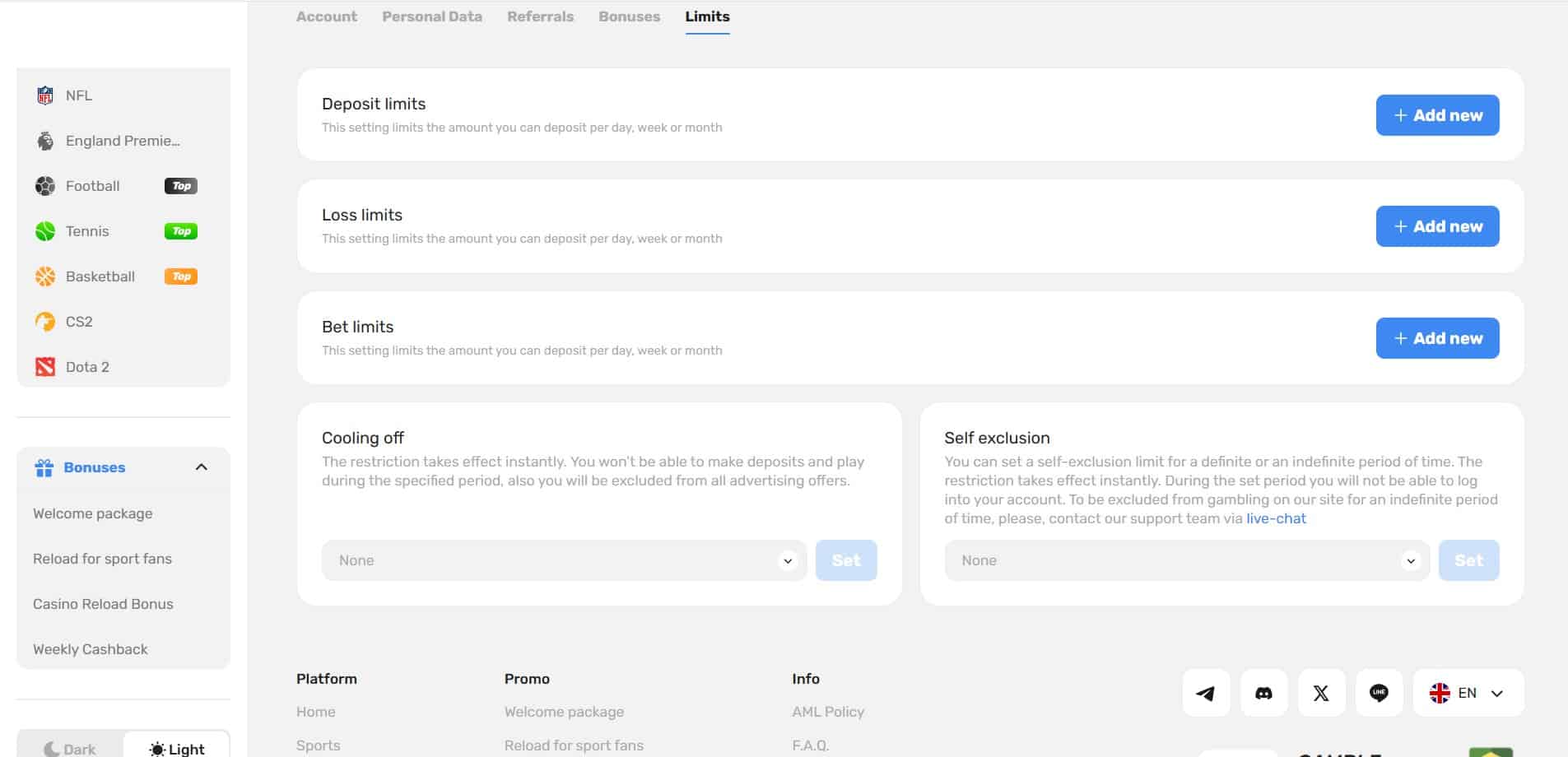Open the LINE messenger icon
1568x757 pixels.
(1379, 693)
